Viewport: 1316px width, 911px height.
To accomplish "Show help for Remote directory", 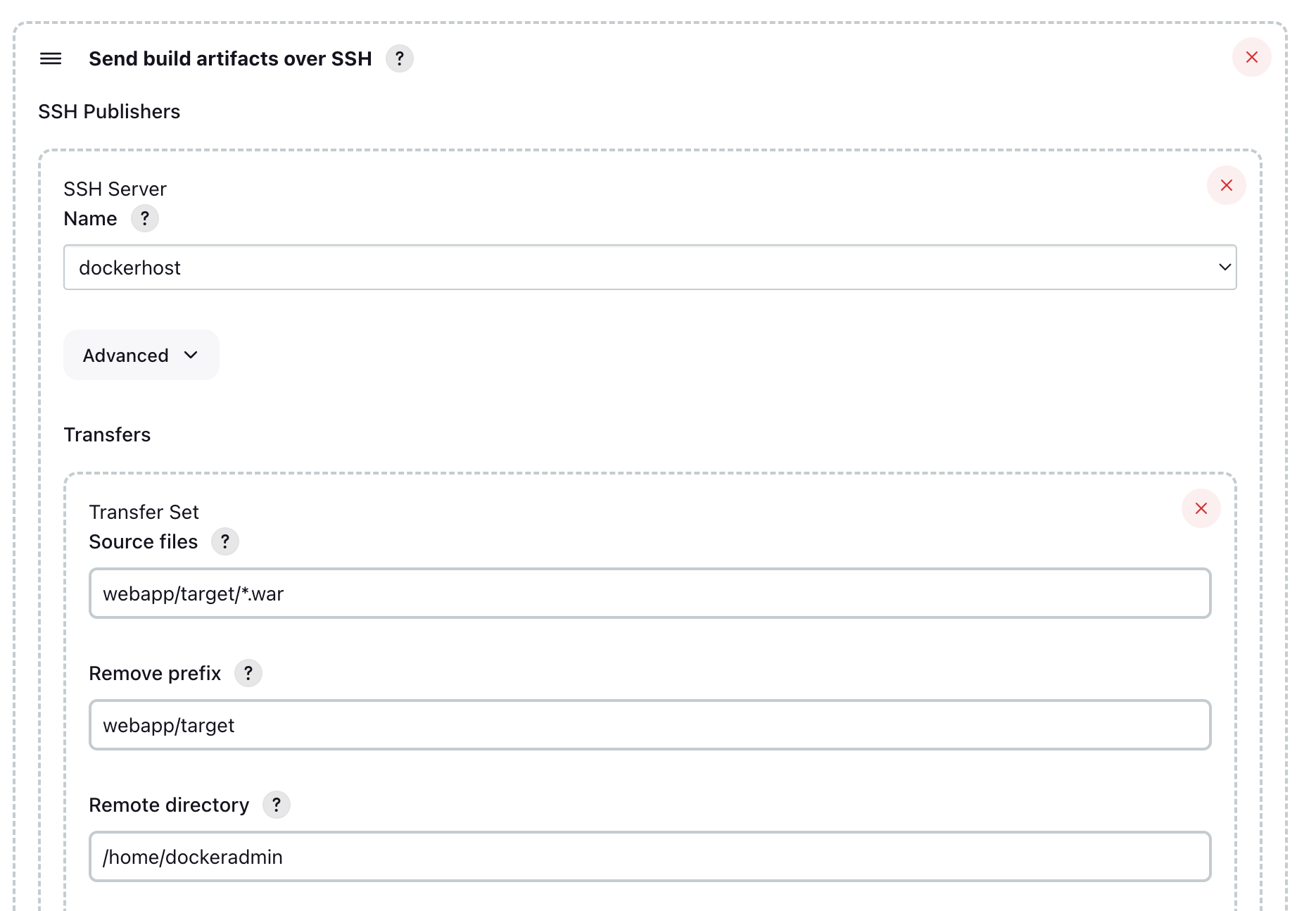I will (276, 805).
